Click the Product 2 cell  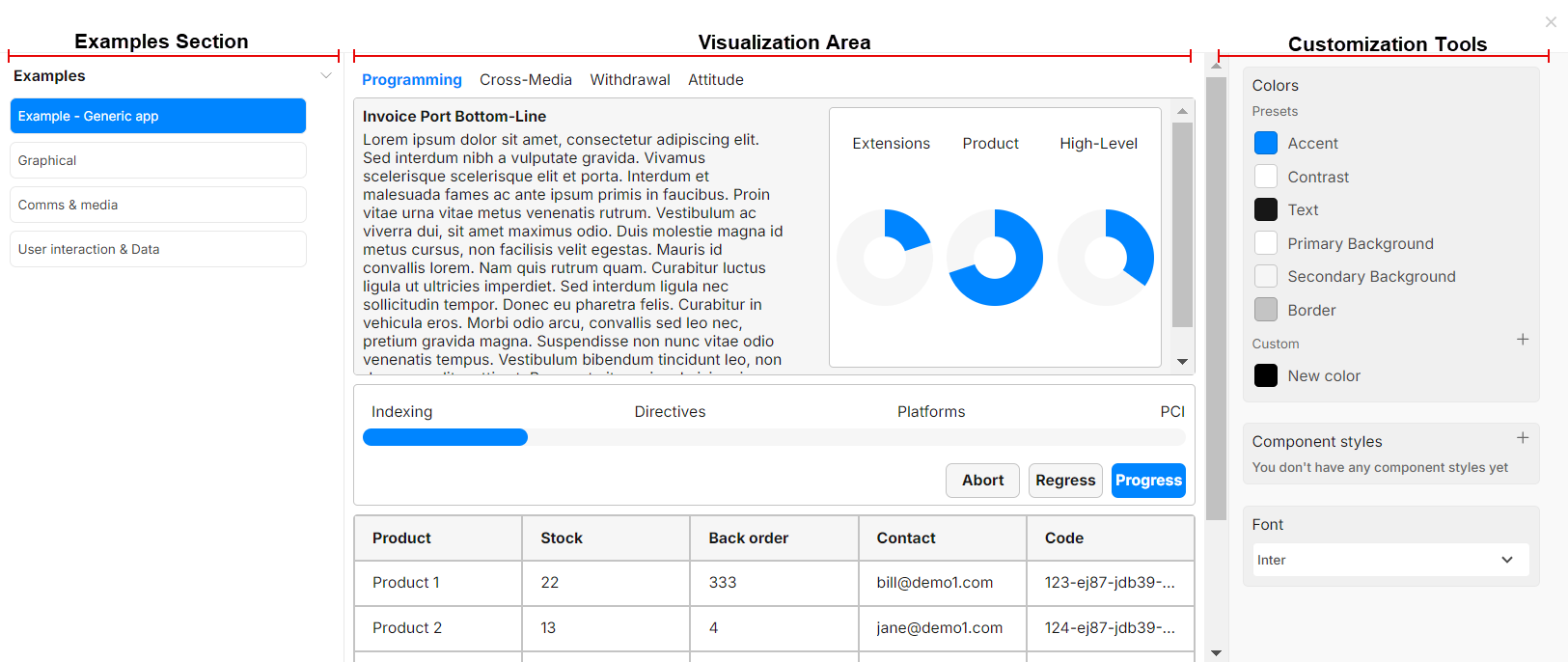pos(438,628)
